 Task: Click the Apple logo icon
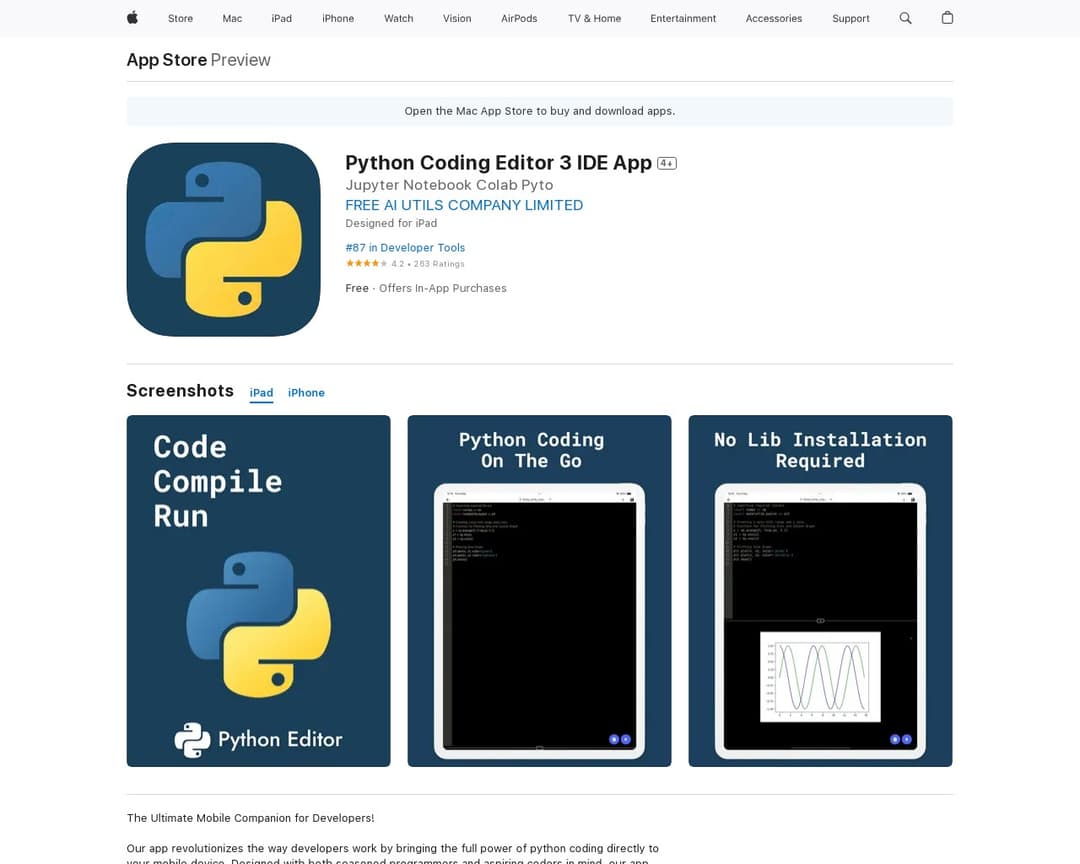coord(132,18)
